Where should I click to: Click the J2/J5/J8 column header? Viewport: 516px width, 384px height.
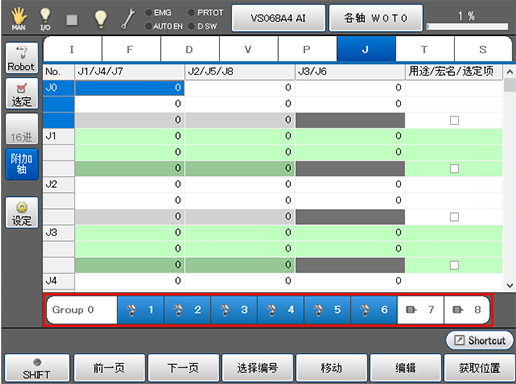coord(240,72)
